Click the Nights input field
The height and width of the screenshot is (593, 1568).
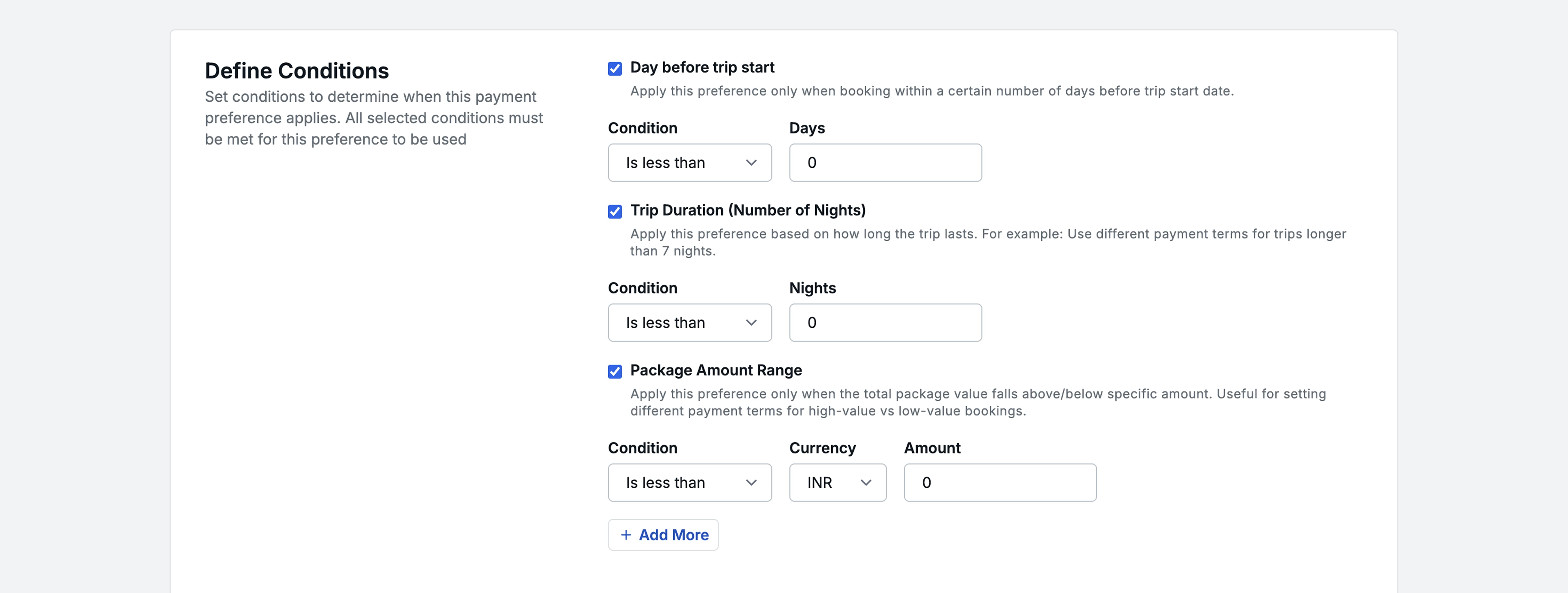point(885,323)
